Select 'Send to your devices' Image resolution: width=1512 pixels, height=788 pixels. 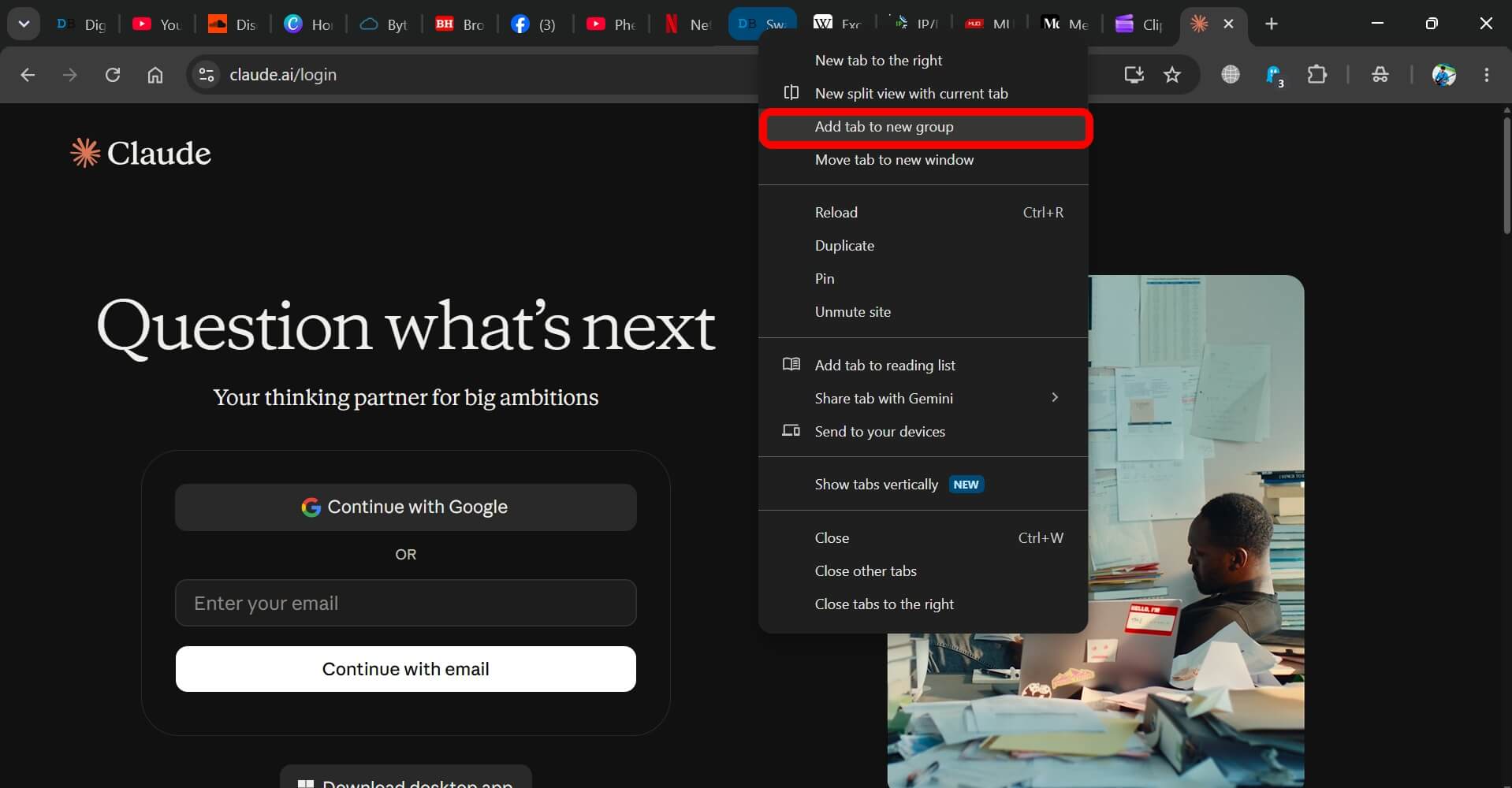pyautogui.click(x=923, y=432)
